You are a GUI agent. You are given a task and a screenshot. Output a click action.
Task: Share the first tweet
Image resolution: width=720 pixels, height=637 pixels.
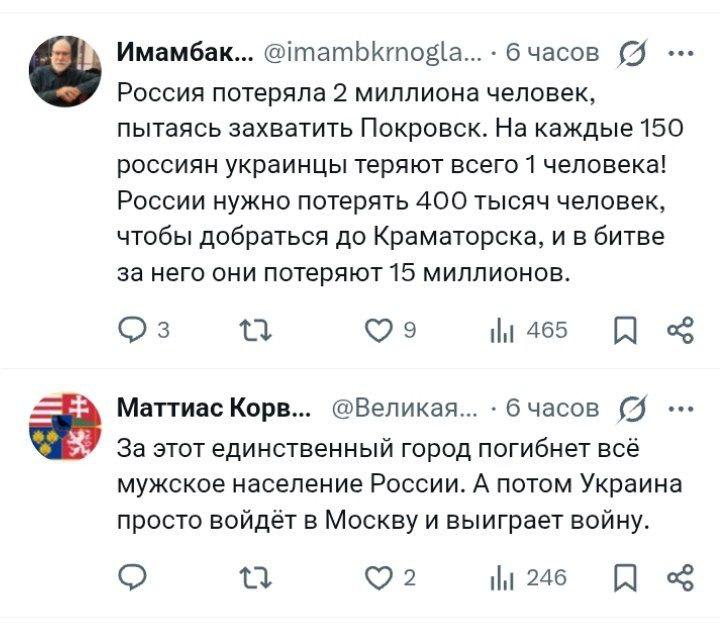coord(679,329)
